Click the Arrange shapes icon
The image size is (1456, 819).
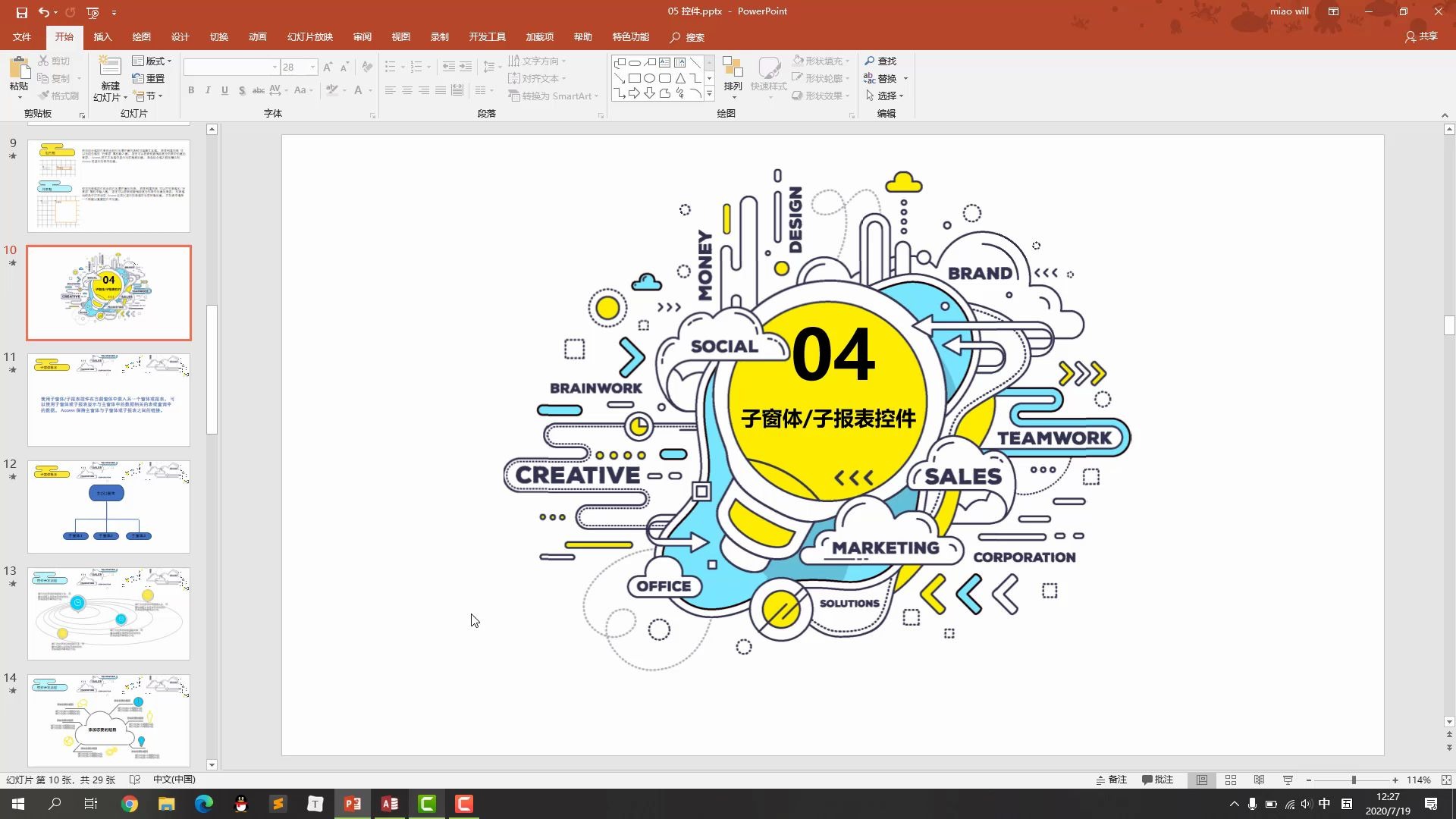[733, 68]
